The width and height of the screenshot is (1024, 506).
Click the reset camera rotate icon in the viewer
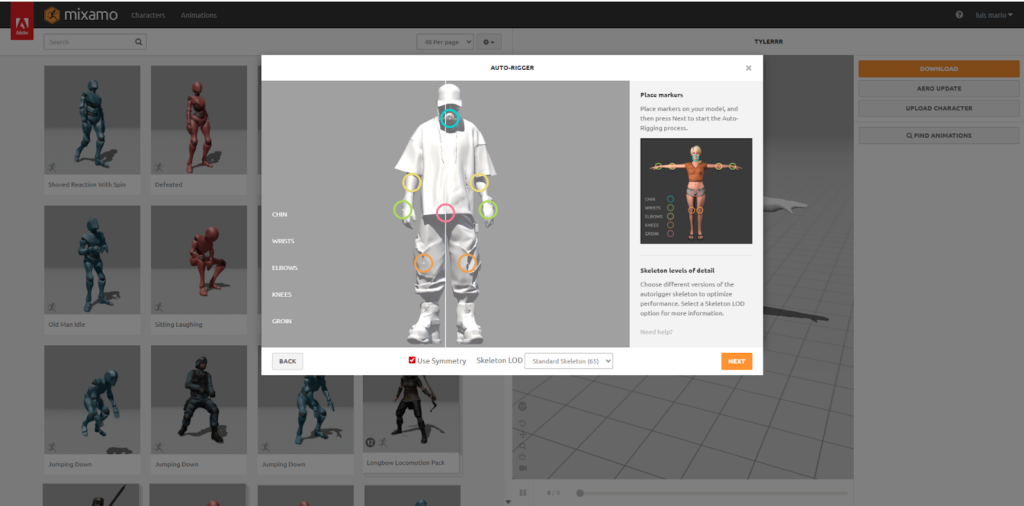pos(522,423)
